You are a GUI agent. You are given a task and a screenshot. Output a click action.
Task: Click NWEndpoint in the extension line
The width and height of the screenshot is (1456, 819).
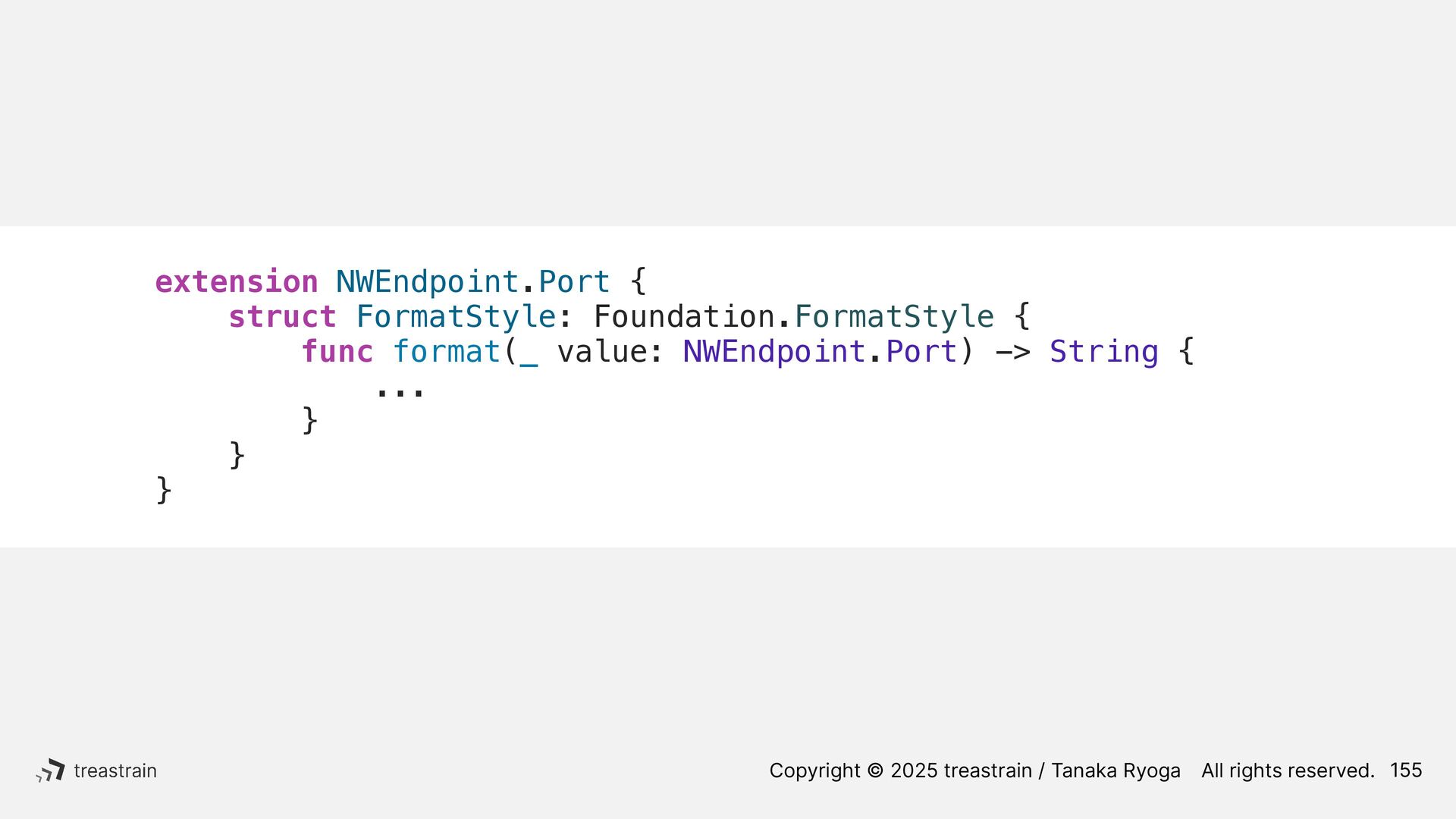(427, 282)
